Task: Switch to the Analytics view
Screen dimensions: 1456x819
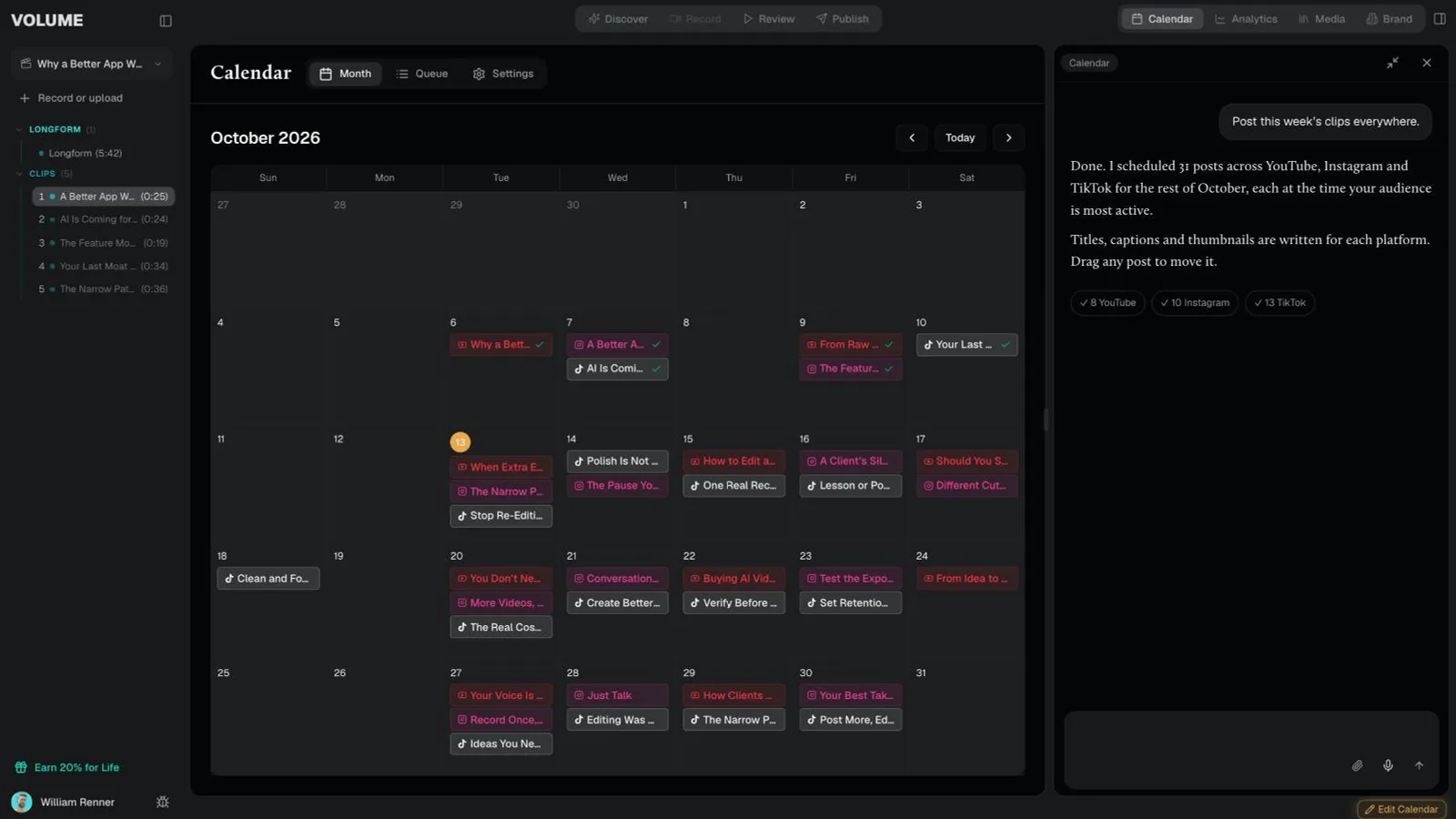Action: (x=1246, y=19)
